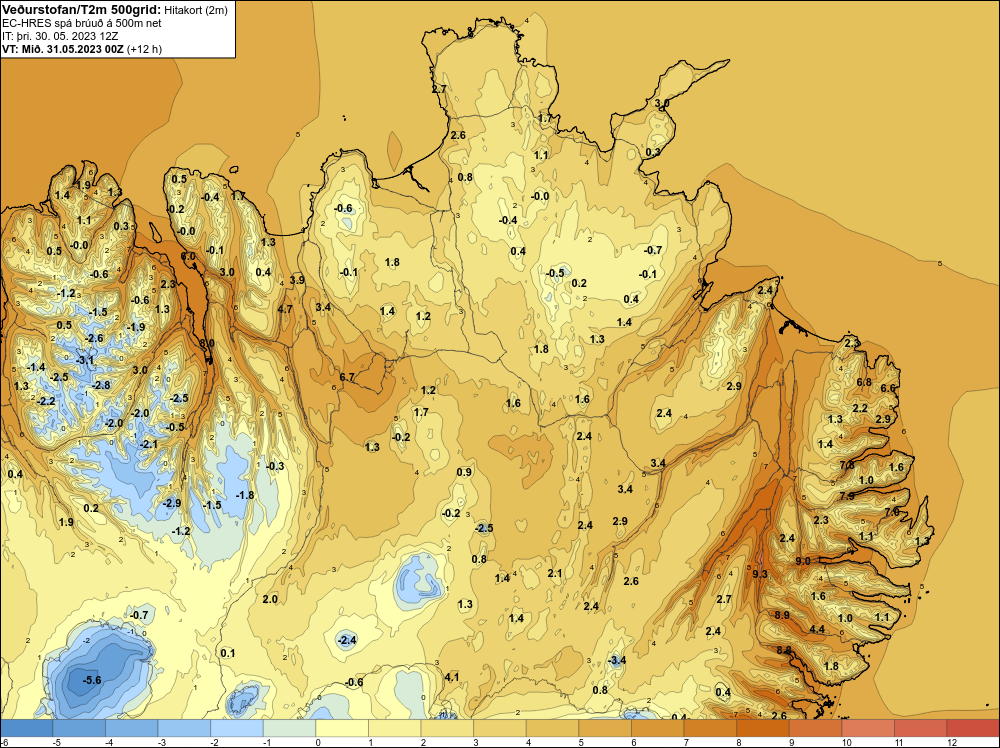Click the temperature value '9.3'
Image resolution: width=1000 pixels, height=748 pixels.
[x=760, y=574]
